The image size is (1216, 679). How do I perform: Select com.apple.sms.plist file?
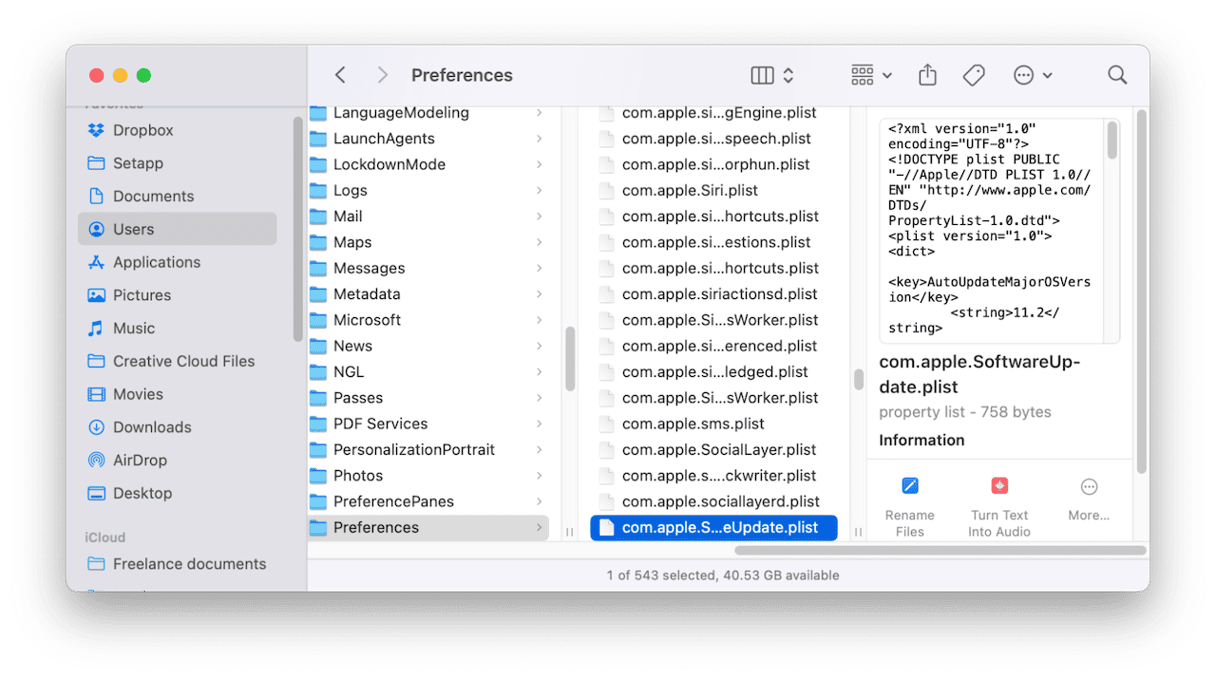[x=714, y=424]
